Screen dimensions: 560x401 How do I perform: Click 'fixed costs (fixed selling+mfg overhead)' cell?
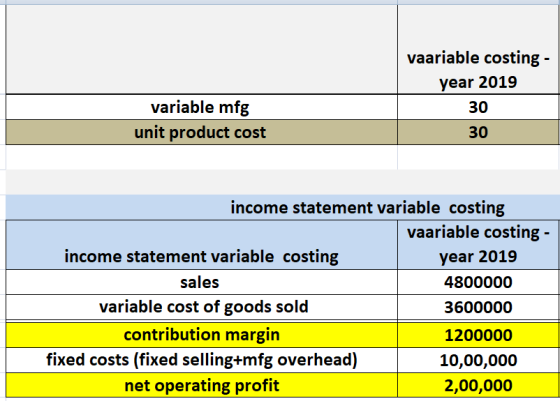point(201,360)
